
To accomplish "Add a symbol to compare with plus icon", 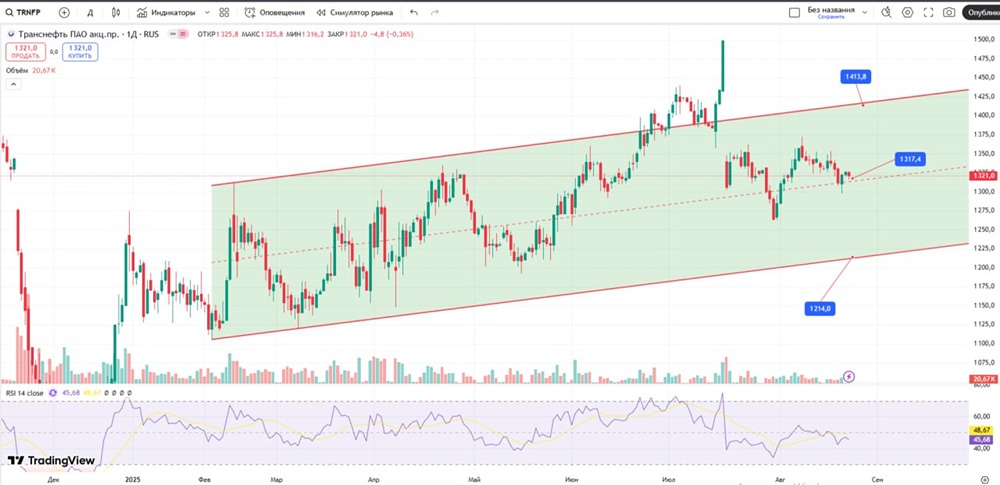I will (64, 12).
